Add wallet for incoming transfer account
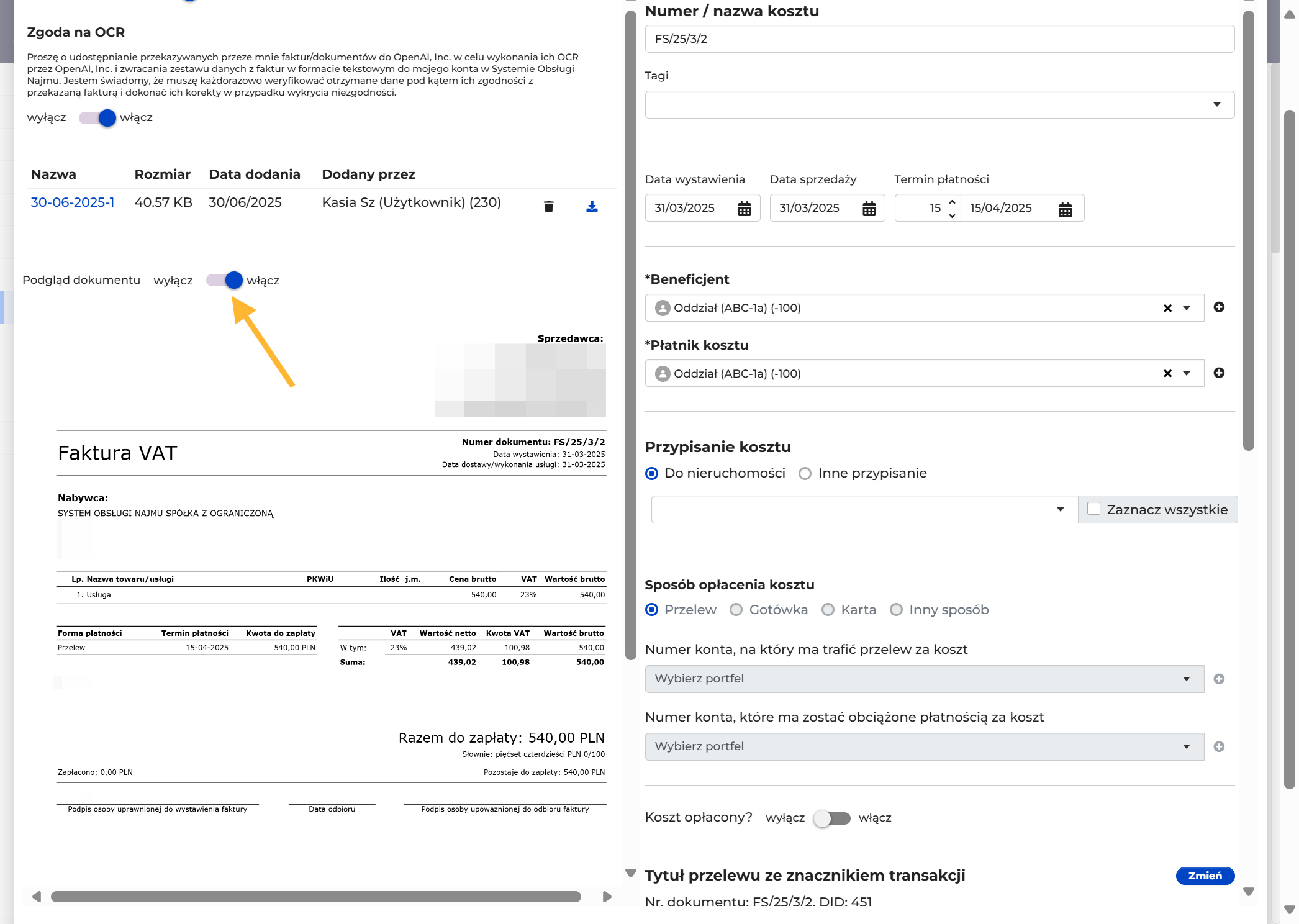Image resolution: width=1299 pixels, height=924 pixels. coord(1219,679)
